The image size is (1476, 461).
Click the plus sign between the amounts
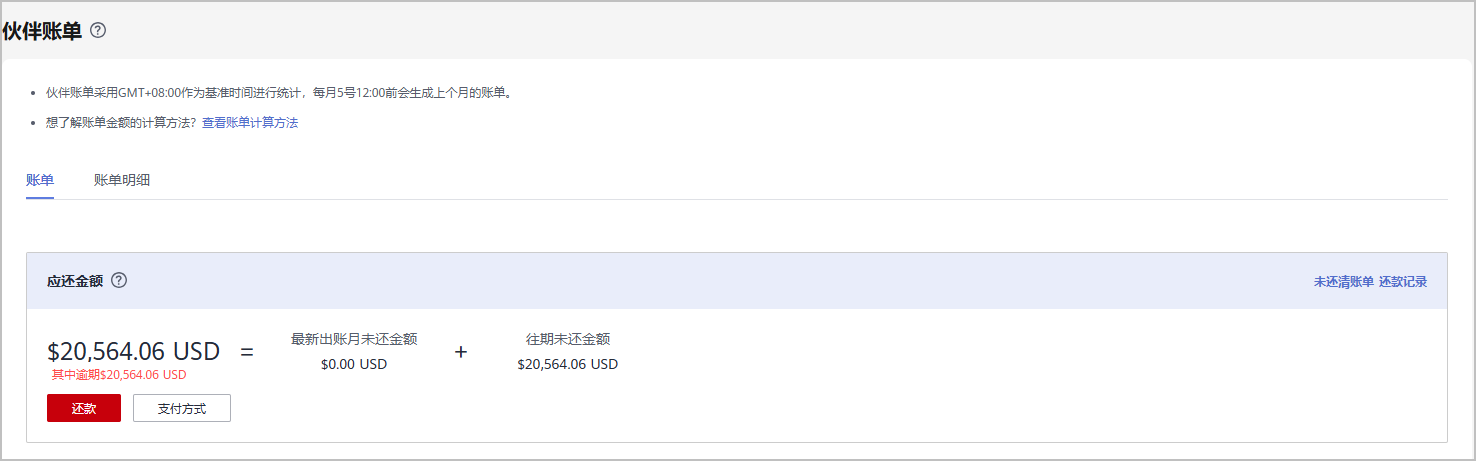461,352
